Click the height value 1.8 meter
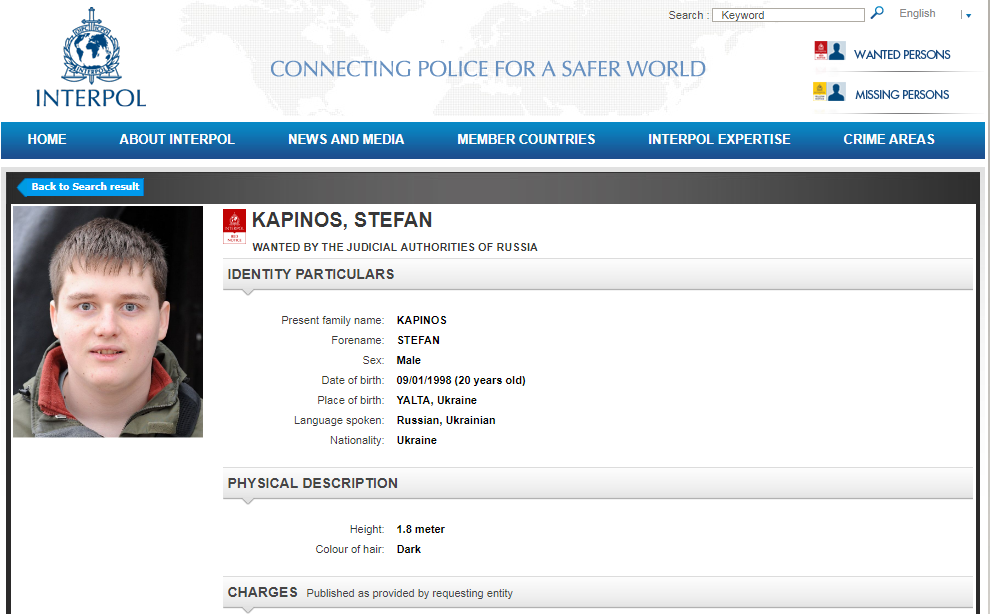This screenshot has height=614, width=990. tap(420, 529)
